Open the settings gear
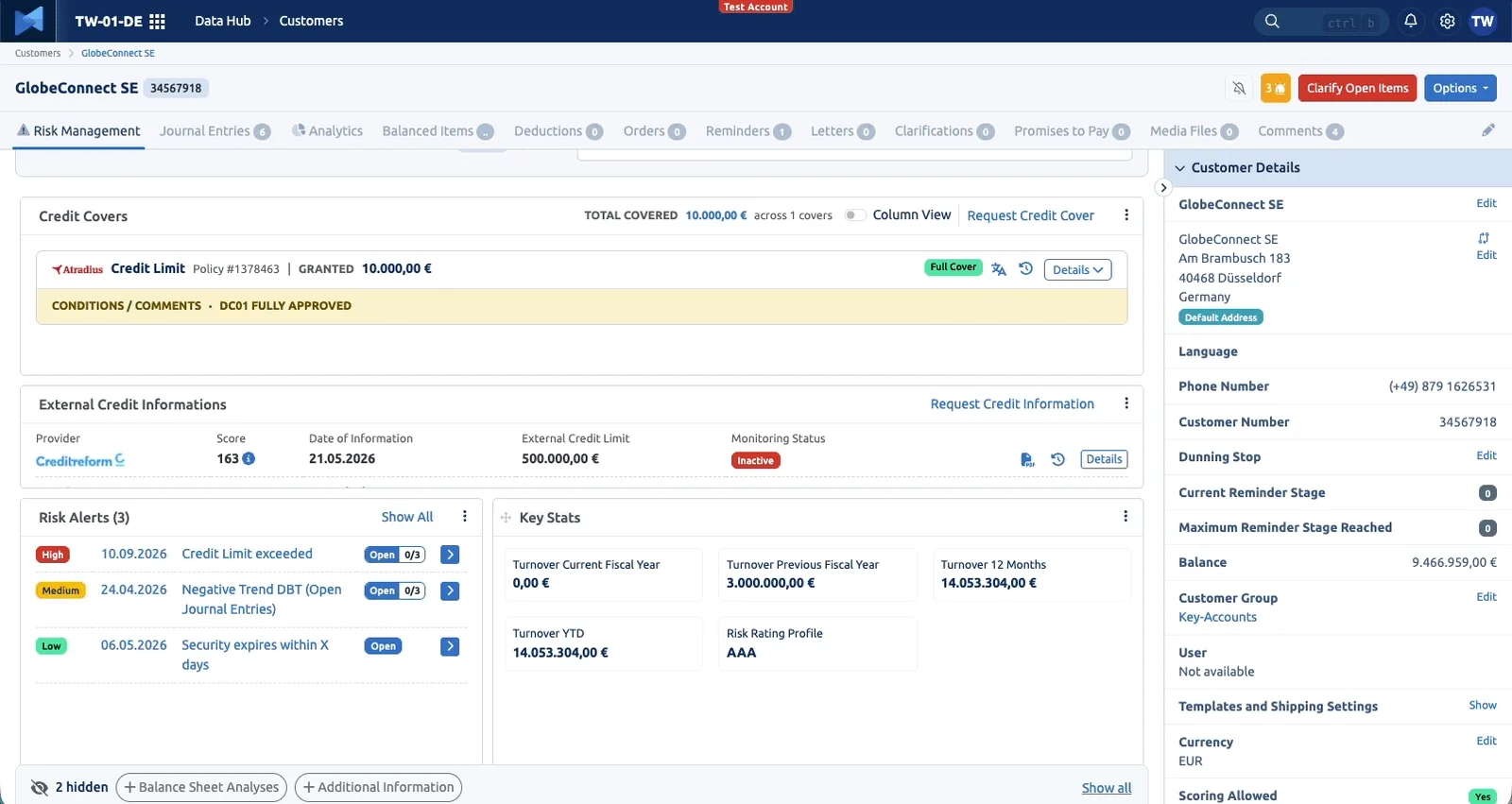Viewport: 1512px width, 804px height. point(1447,21)
